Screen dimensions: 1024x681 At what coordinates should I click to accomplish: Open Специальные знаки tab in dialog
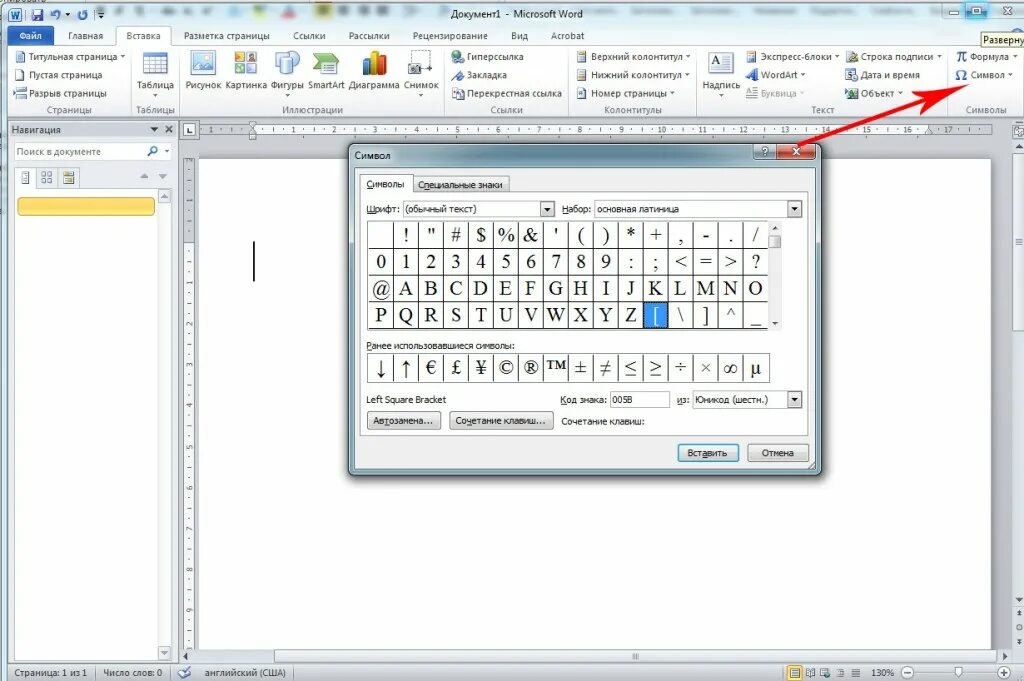coord(460,185)
